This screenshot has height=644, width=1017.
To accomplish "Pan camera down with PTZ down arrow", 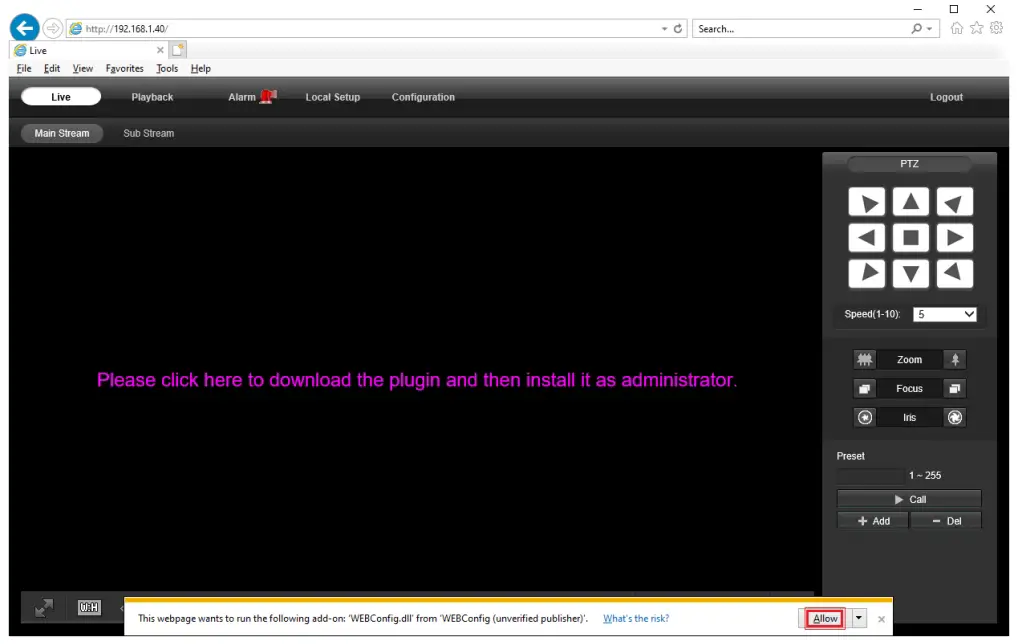I will pos(911,274).
